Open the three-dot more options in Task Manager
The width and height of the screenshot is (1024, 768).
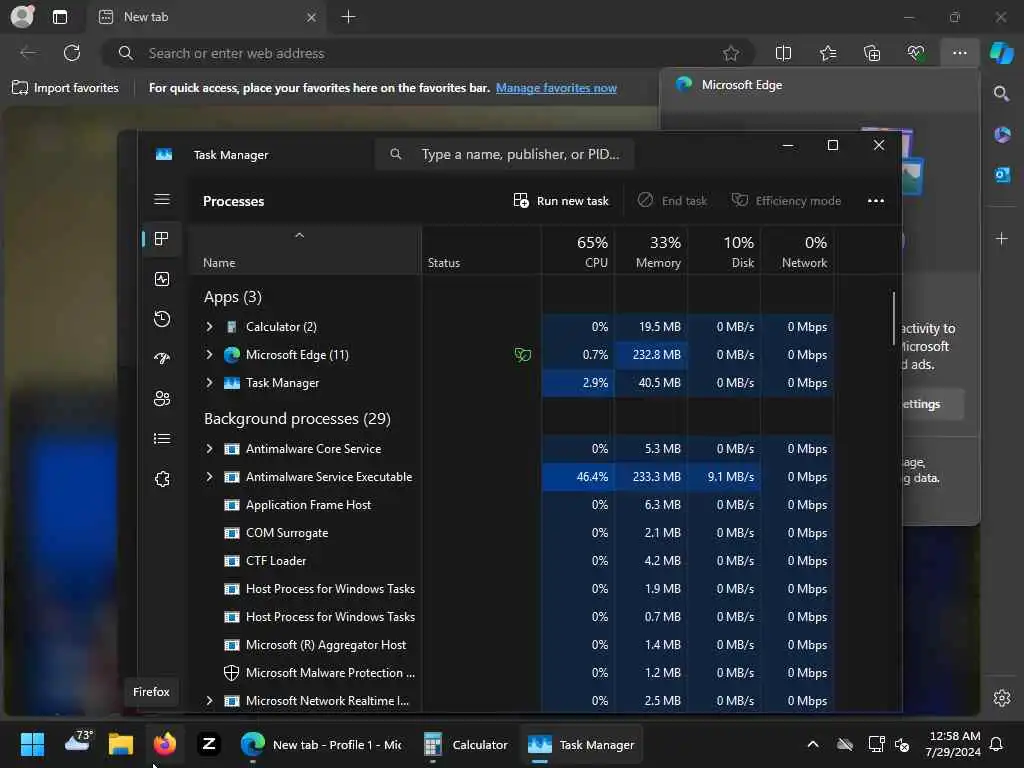point(876,201)
